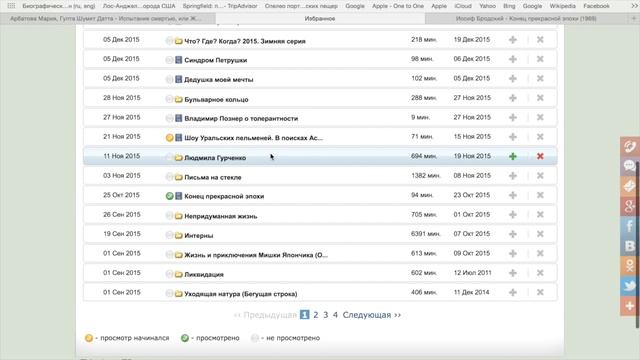Screen dimensions: 640x360
Task: Click the green plus icon in Людмила Гурченко row
Action: click(x=513, y=156)
